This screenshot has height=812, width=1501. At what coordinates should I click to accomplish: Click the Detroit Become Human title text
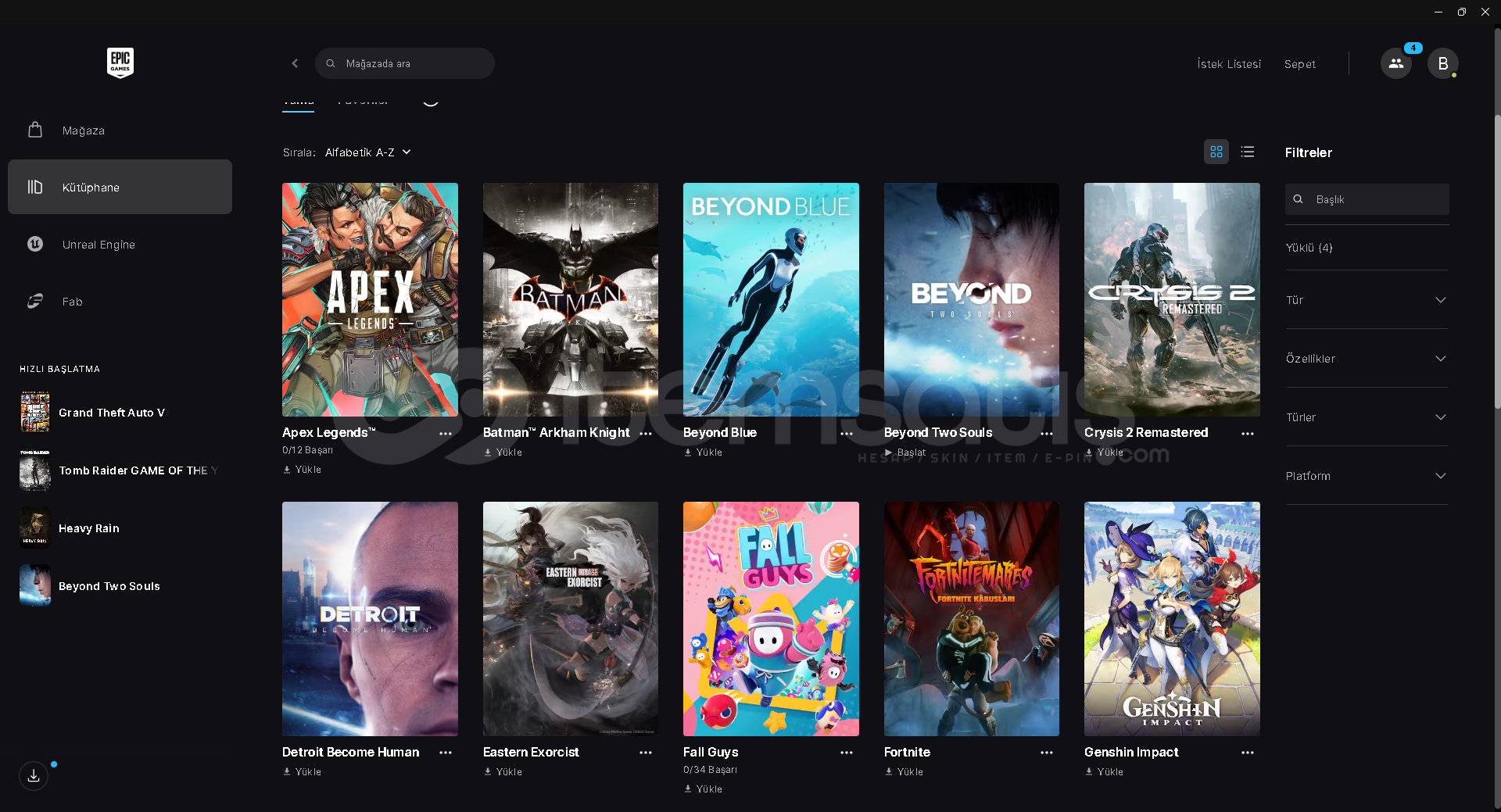pyautogui.click(x=350, y=753)
